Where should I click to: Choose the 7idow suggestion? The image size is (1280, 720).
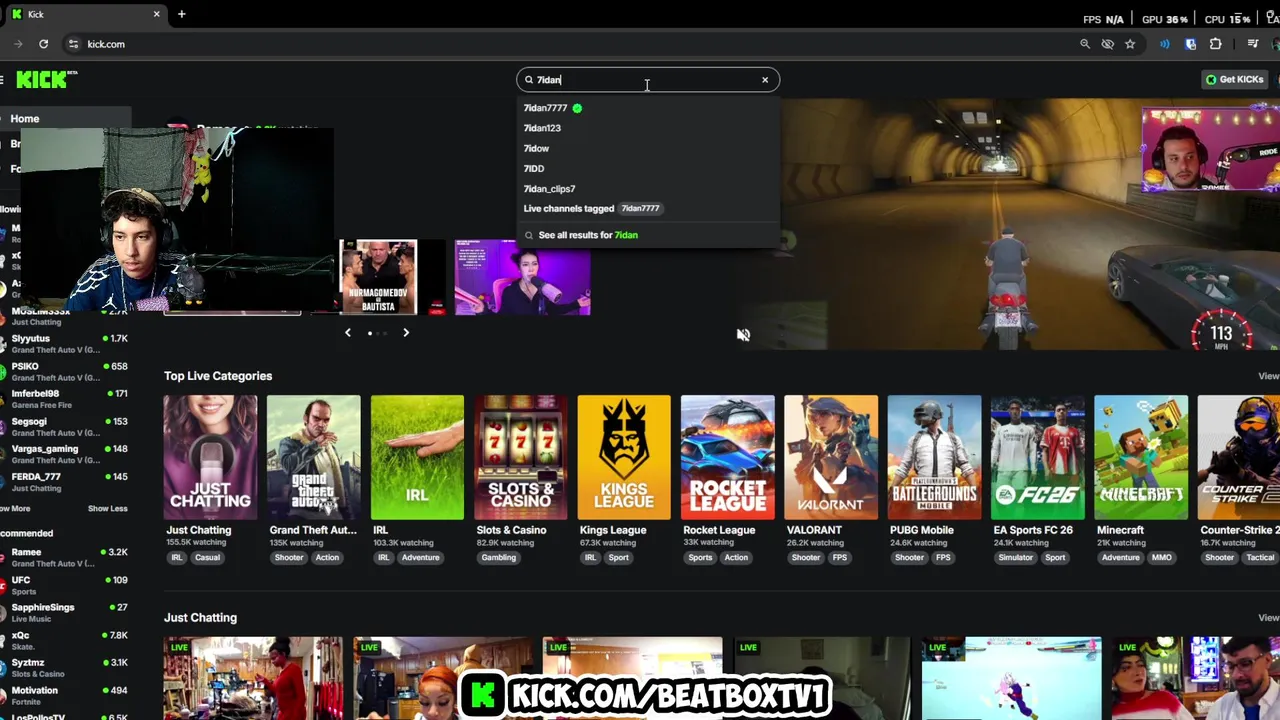pyautogui.click(x=648, y=148)
